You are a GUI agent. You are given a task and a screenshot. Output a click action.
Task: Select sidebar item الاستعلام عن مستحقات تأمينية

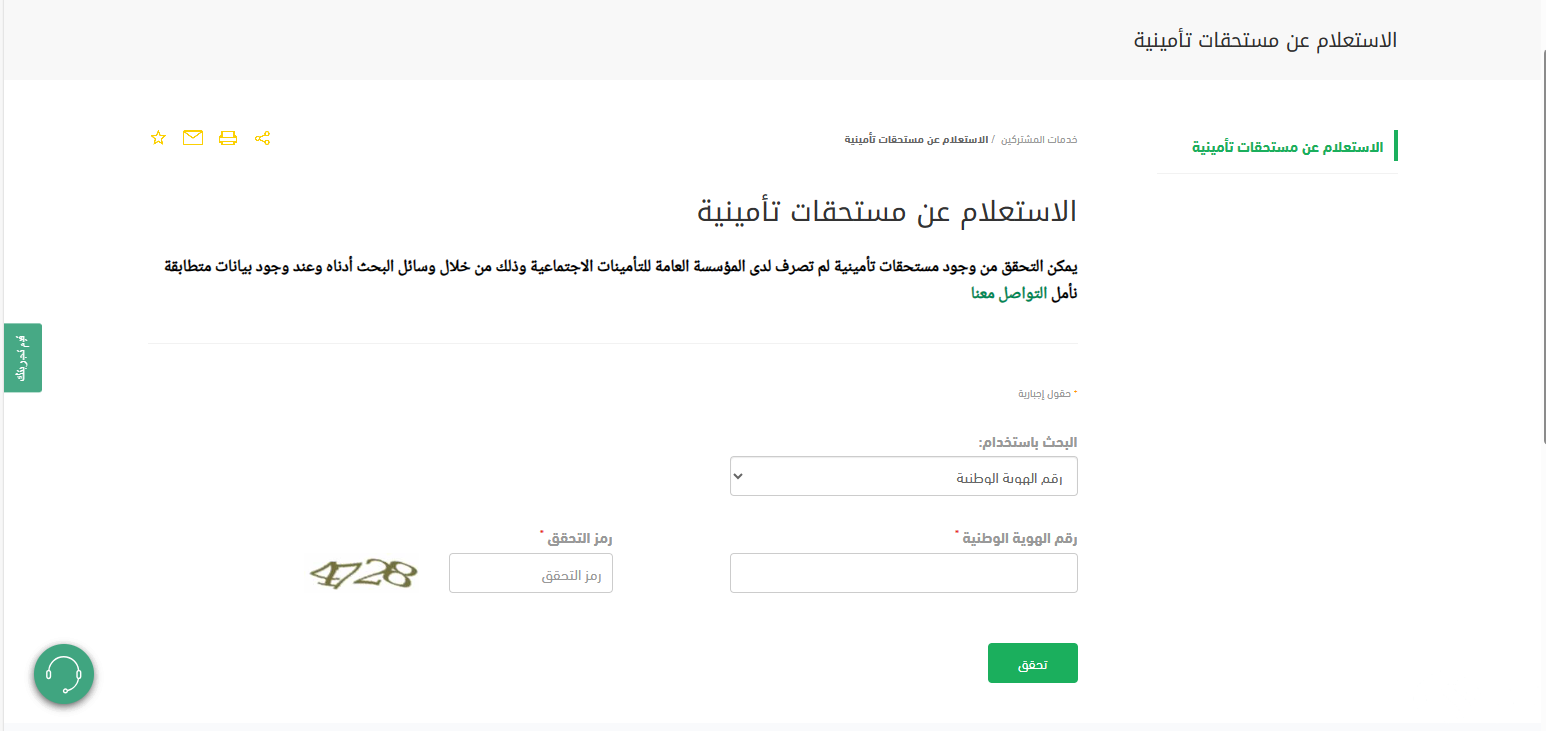[1288, 147]
